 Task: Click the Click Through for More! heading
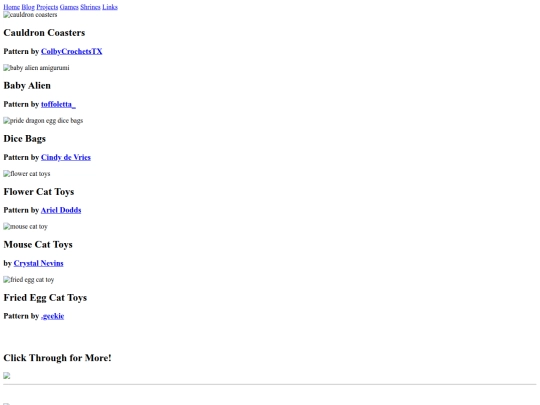point(57,358)
